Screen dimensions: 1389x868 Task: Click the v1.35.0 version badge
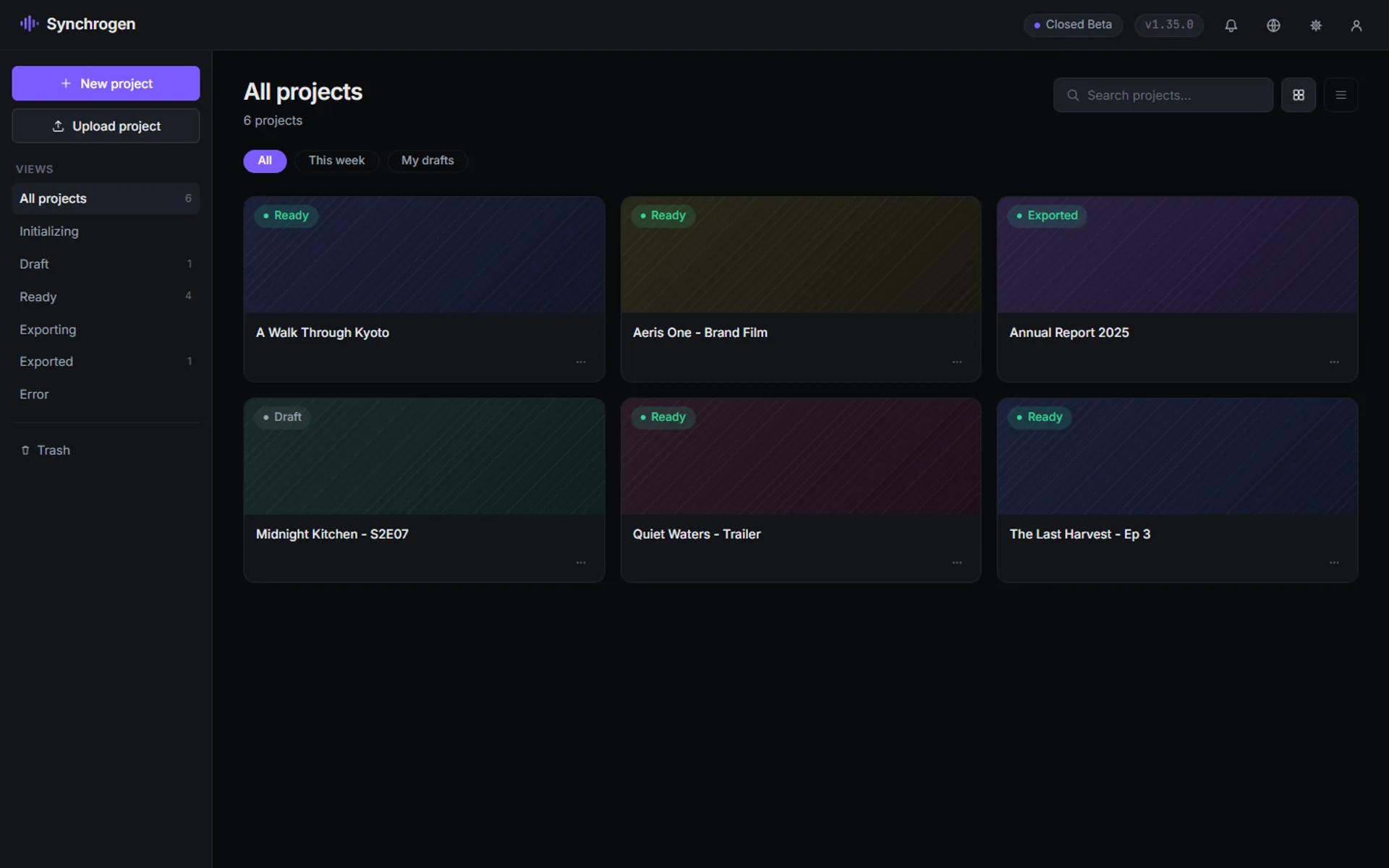click(1169, 25)
